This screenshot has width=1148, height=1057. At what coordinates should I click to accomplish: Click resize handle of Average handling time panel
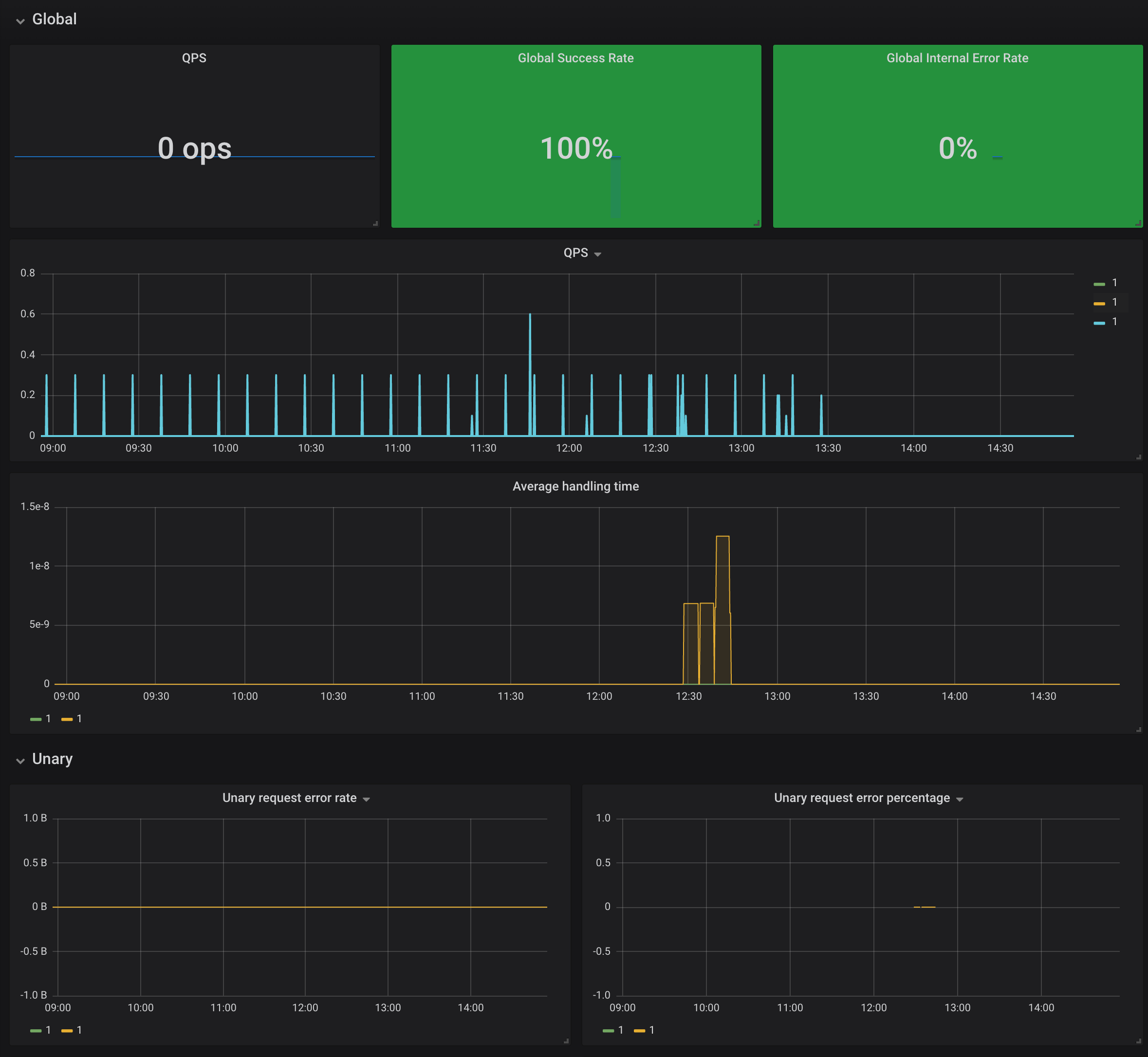point(1138,729)
